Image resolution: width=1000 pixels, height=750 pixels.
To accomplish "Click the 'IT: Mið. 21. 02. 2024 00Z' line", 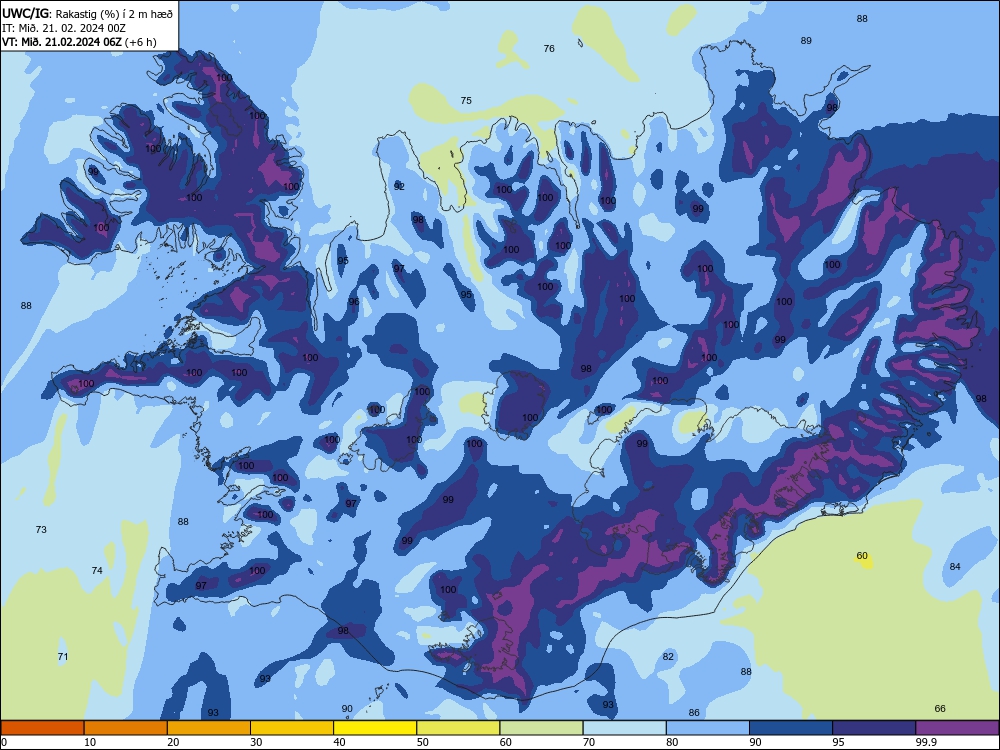I will click(x=64, y=28).
